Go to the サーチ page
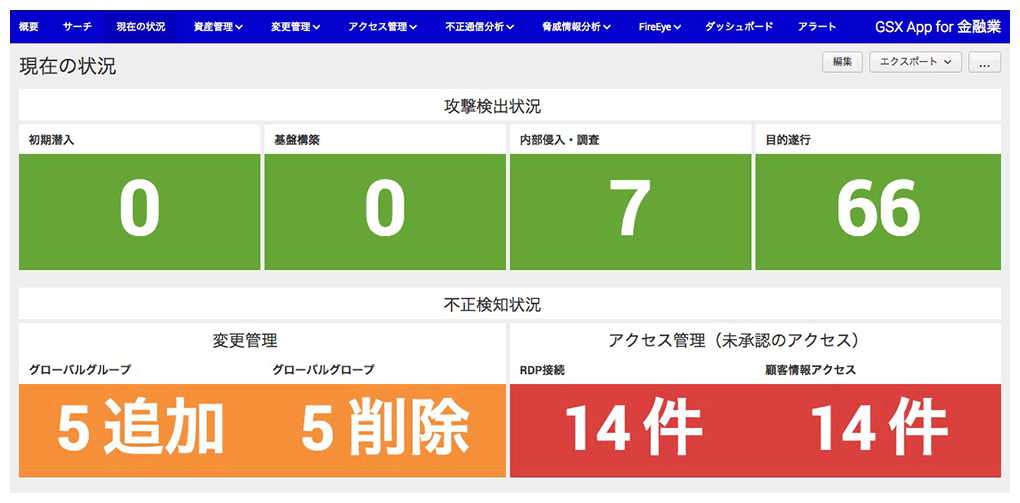The height and width of the screenshot is (503, 1020). [x=77, y=27]
